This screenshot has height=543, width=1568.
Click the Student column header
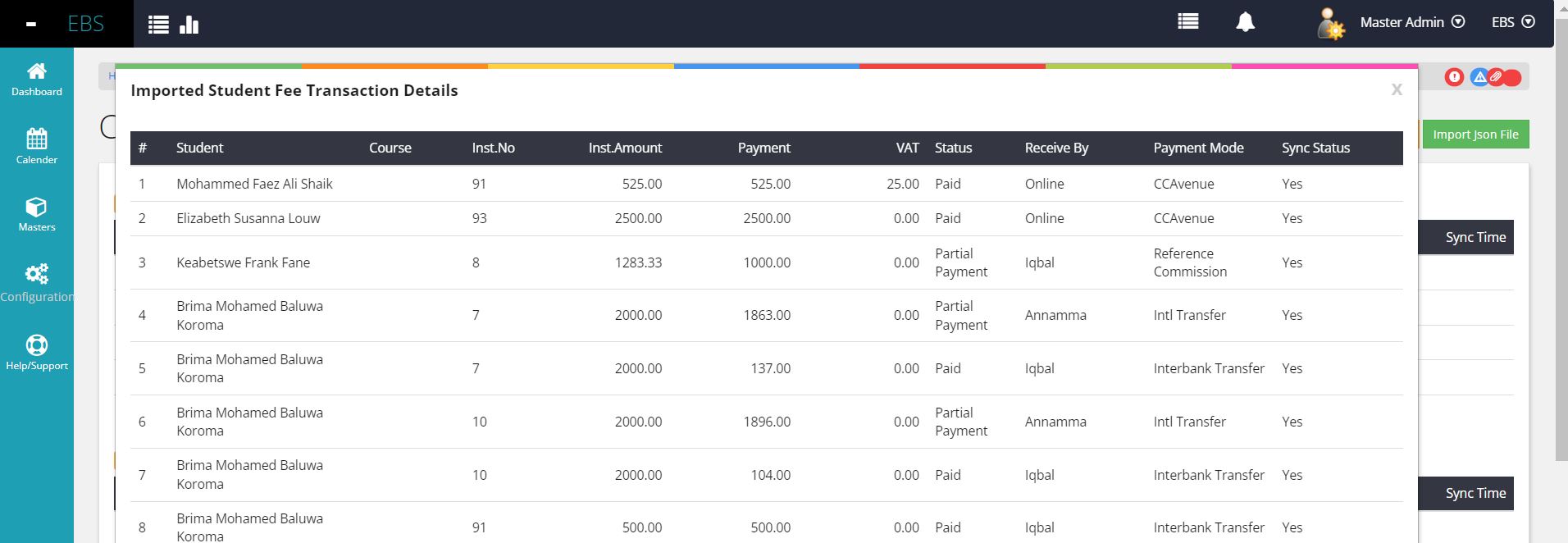pos(199,148)
